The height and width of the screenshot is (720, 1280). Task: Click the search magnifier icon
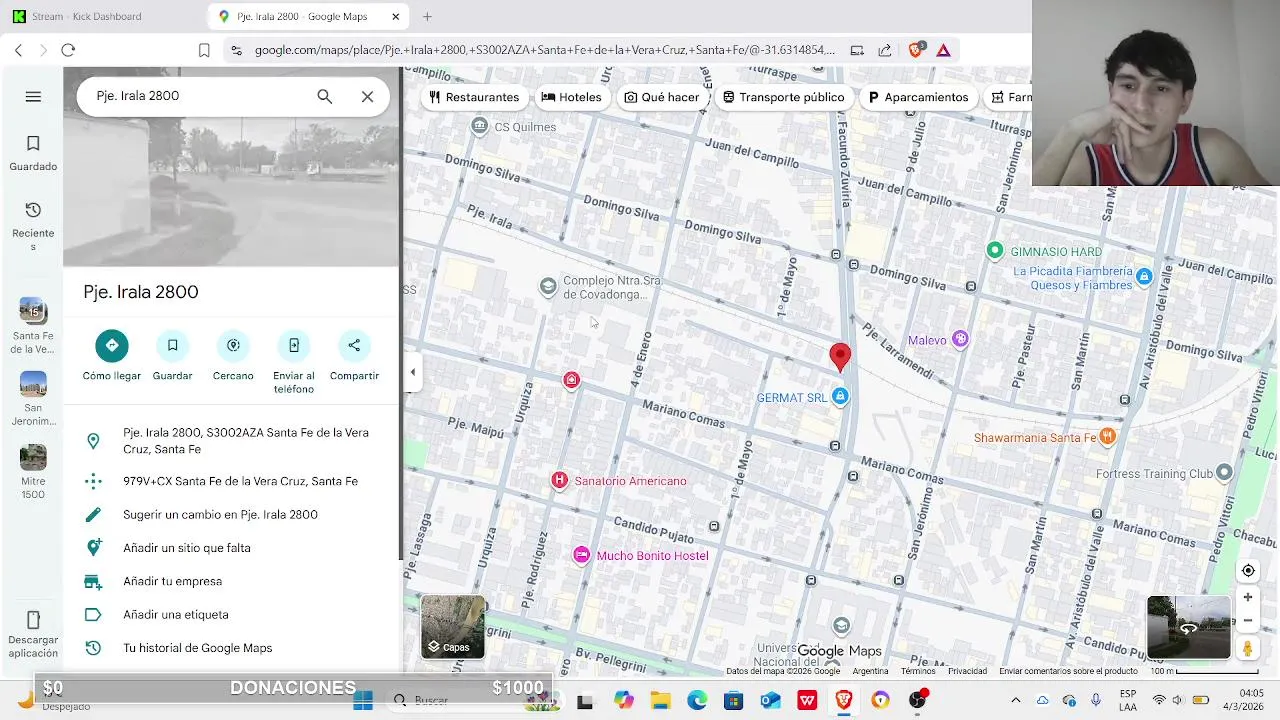pos(324,96)
